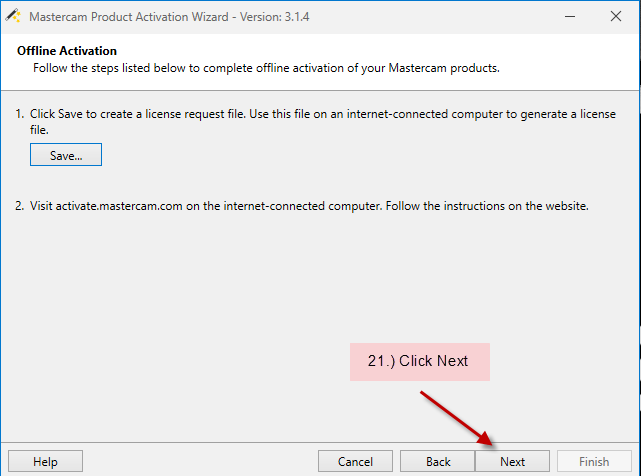Click the Offline Activation heading
The width and height of the screenshot is (641, 476).
coord(67,51)
